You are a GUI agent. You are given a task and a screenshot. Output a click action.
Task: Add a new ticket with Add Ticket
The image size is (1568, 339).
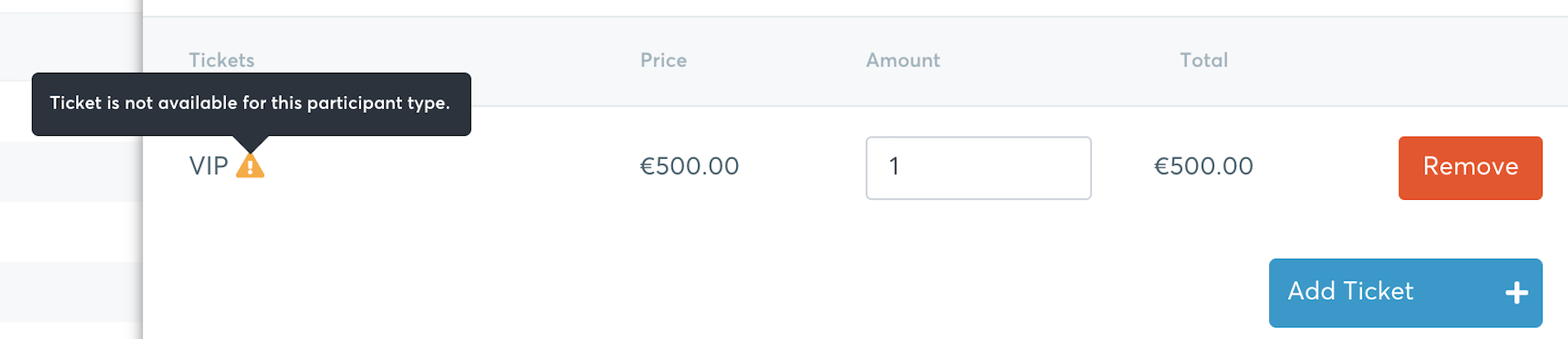(x=1405, y=292)
